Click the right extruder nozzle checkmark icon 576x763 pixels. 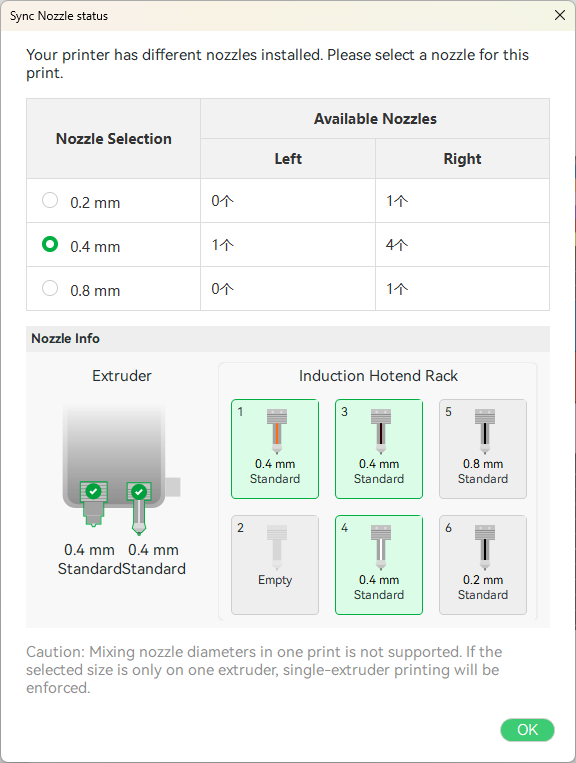tap(139, 492)
